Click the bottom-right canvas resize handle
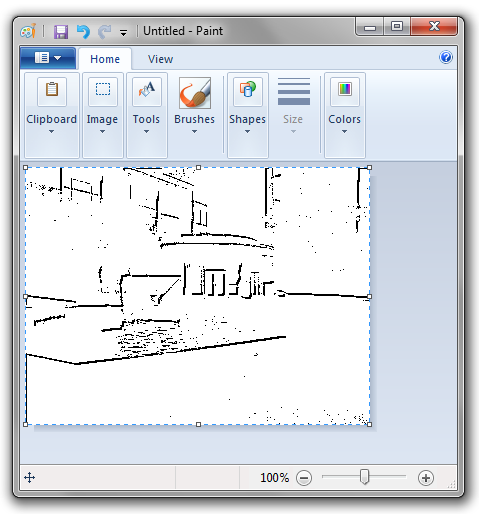 (369, 424)
